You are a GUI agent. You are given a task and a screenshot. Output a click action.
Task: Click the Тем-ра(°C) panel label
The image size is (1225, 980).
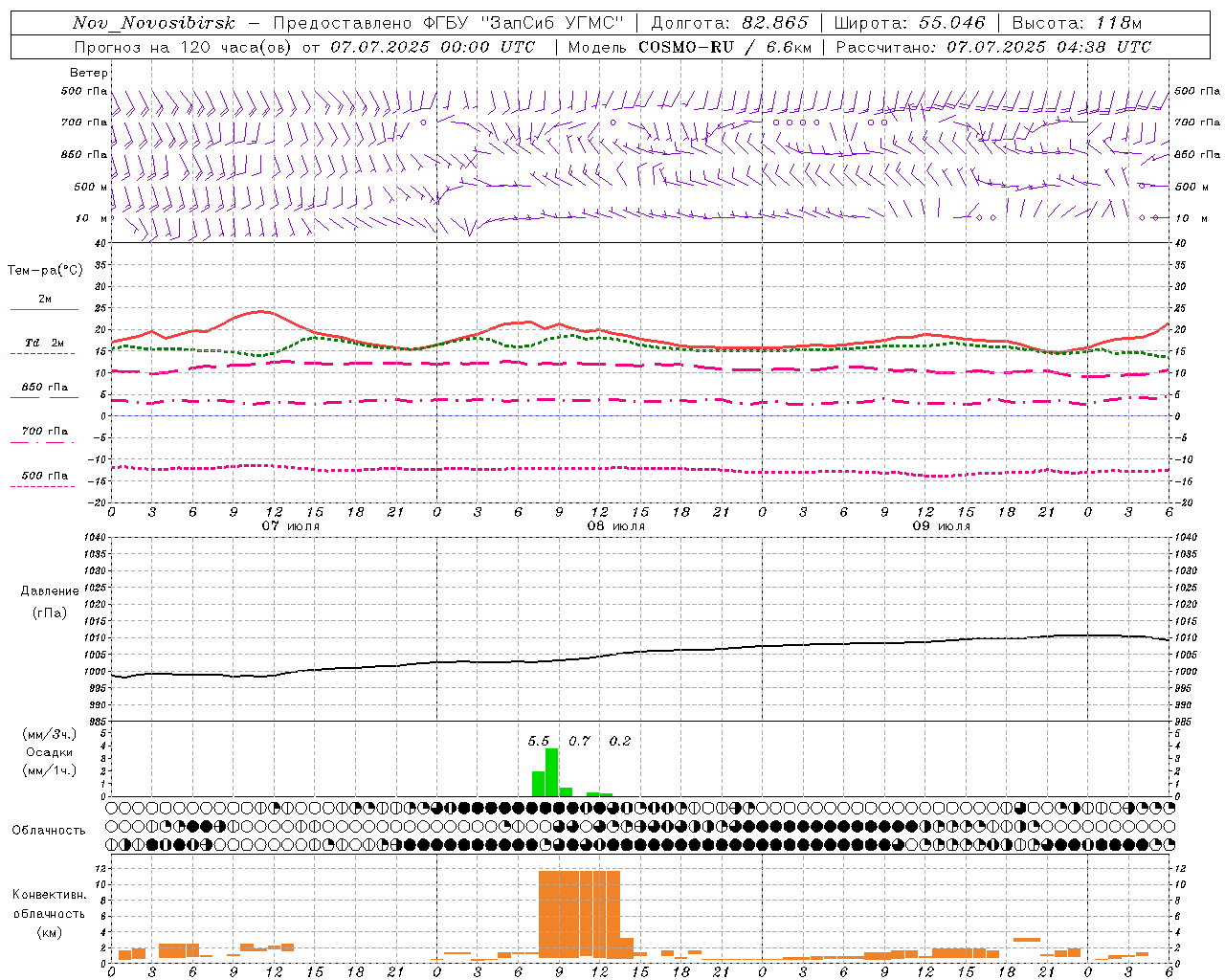(45, 271)
